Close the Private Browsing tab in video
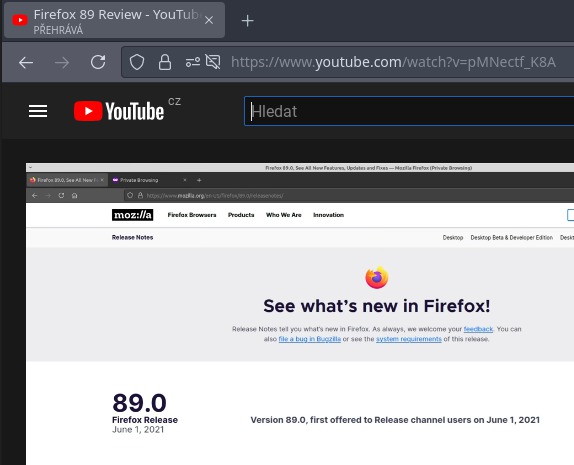Viewport: 574px width, 465px height. [185, 180]
